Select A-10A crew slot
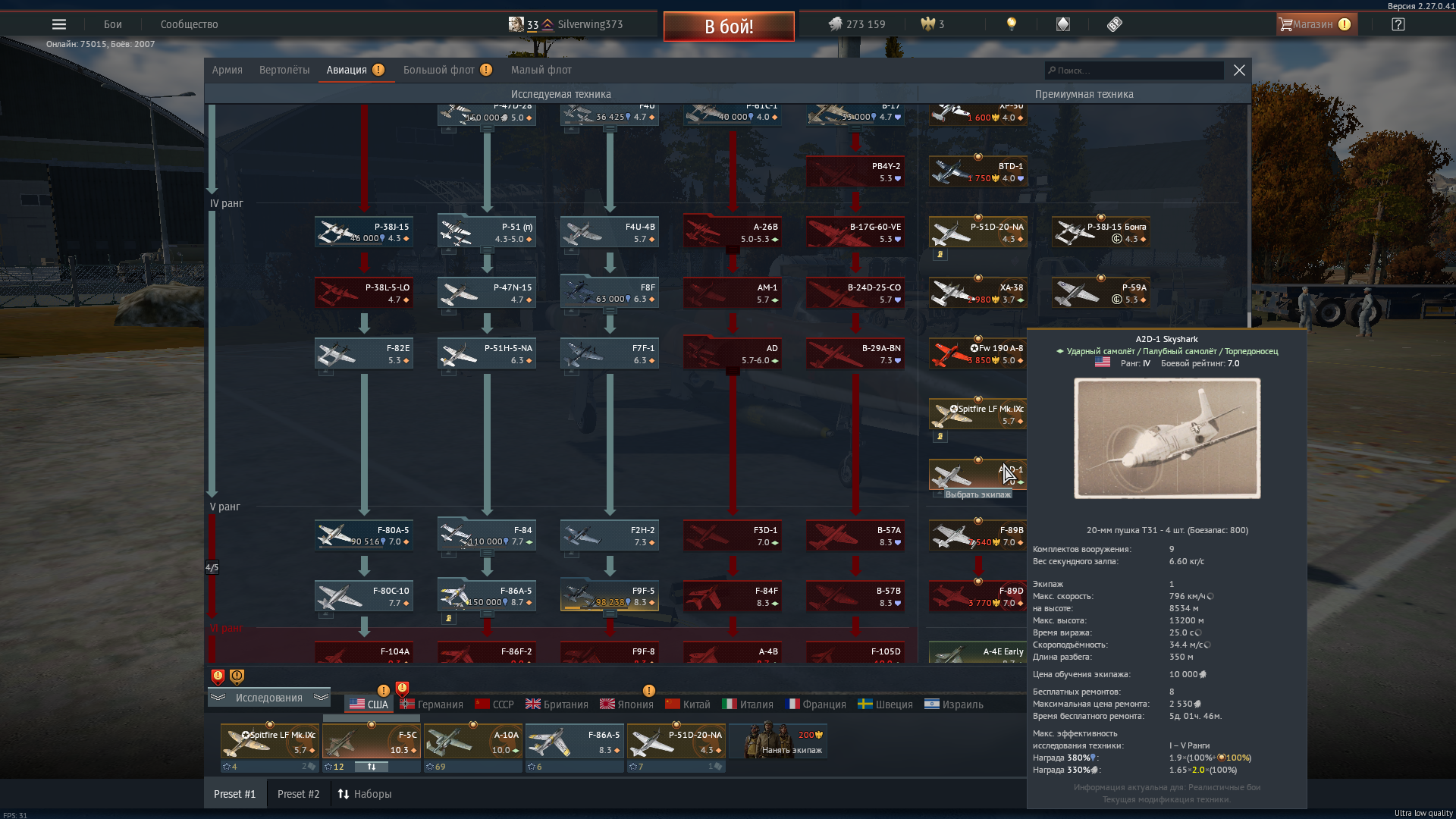This screenshot has width=1456, height=819. click(x=473, y=742)
